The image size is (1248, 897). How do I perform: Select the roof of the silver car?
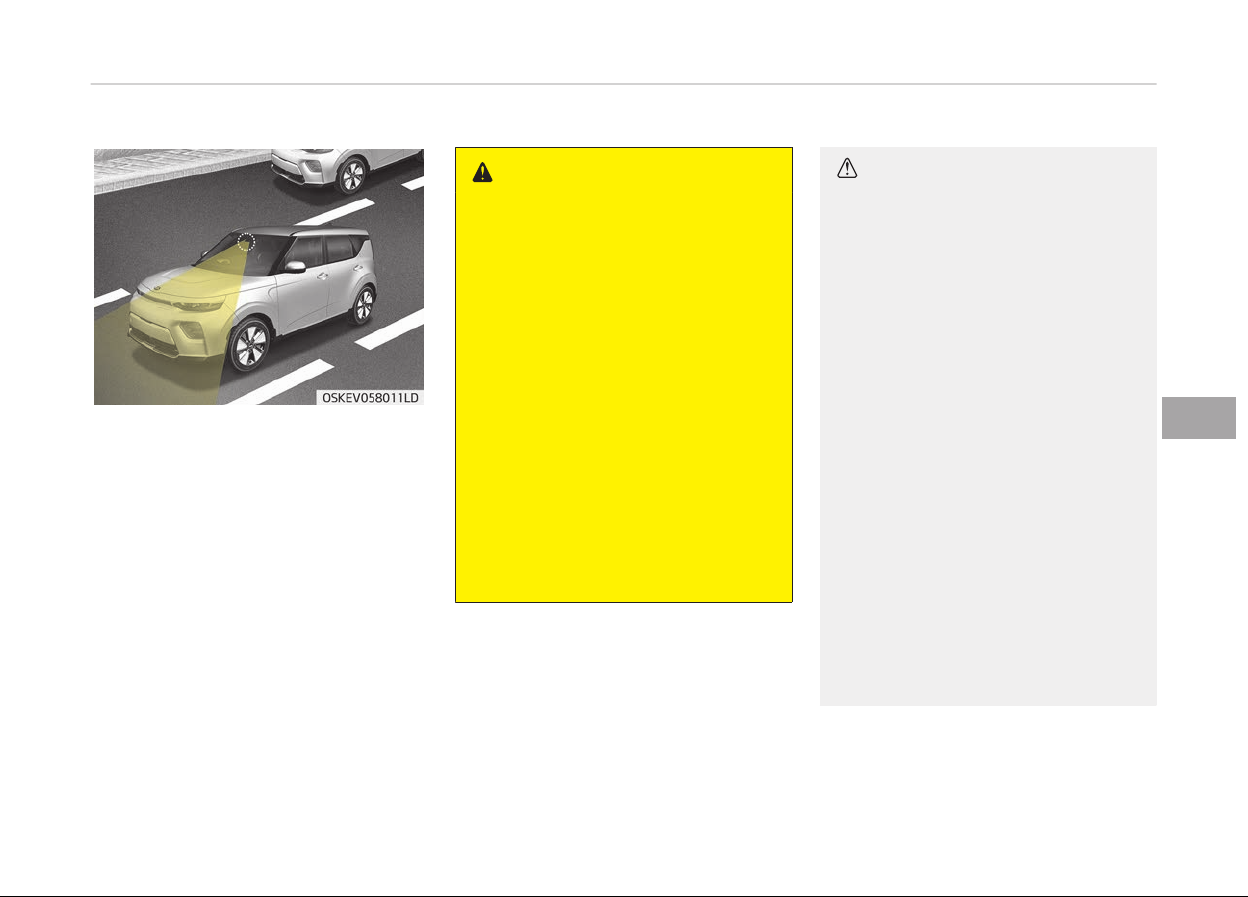tap(300, 232)
